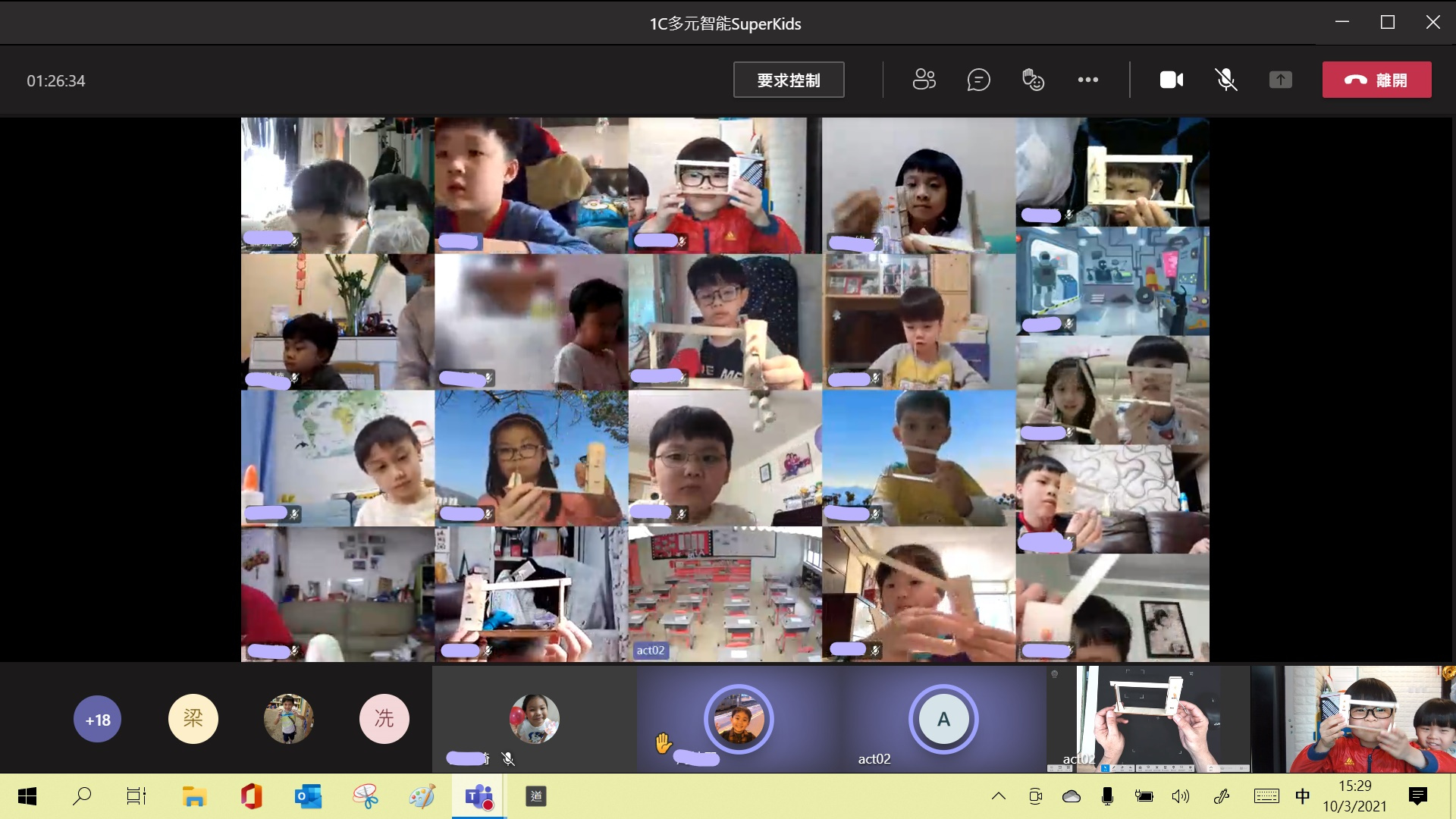Click the share content tray icon
Screen dimensions: 1456x819
click(1280, 80)
